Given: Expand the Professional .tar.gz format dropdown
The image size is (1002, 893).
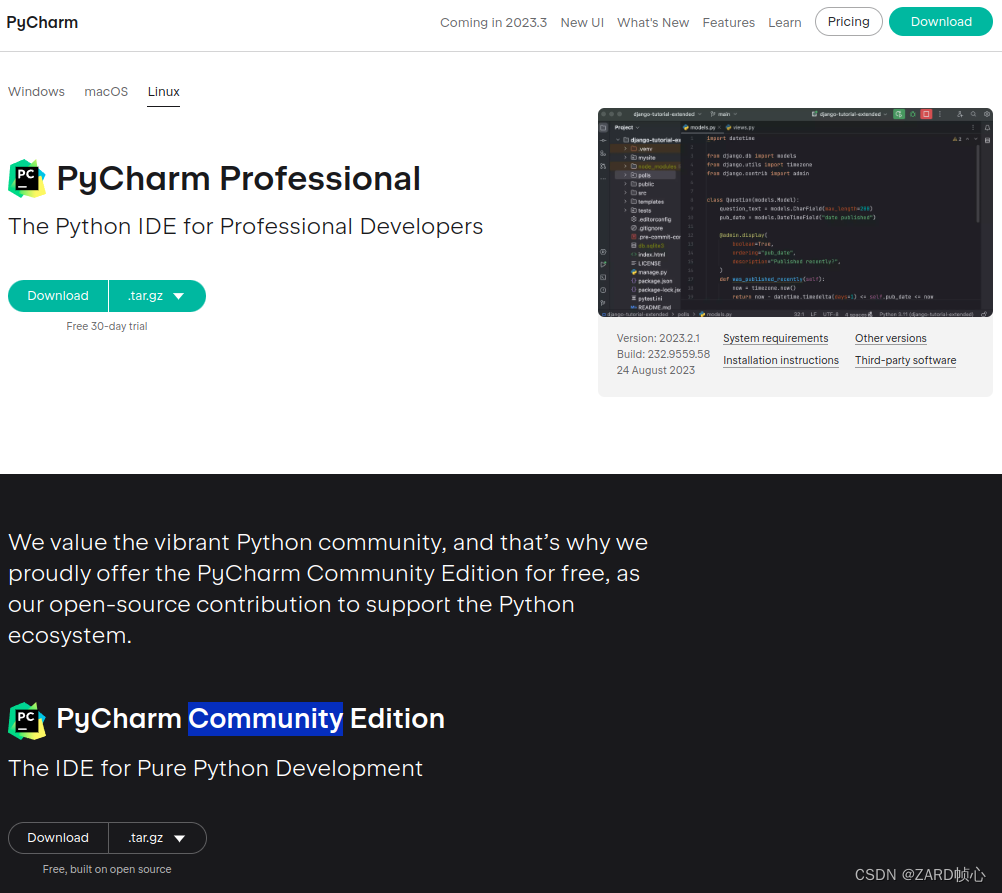Looking at the screenshot, I should (157, 296).
